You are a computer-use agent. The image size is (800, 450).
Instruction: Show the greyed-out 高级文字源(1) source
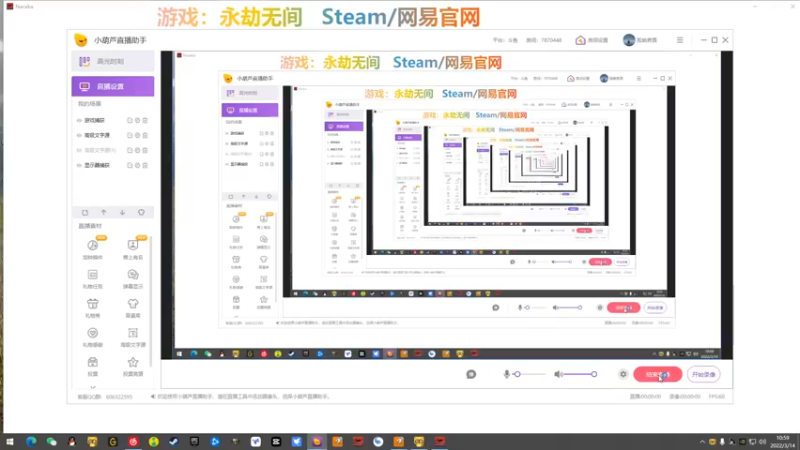point(79,150)
